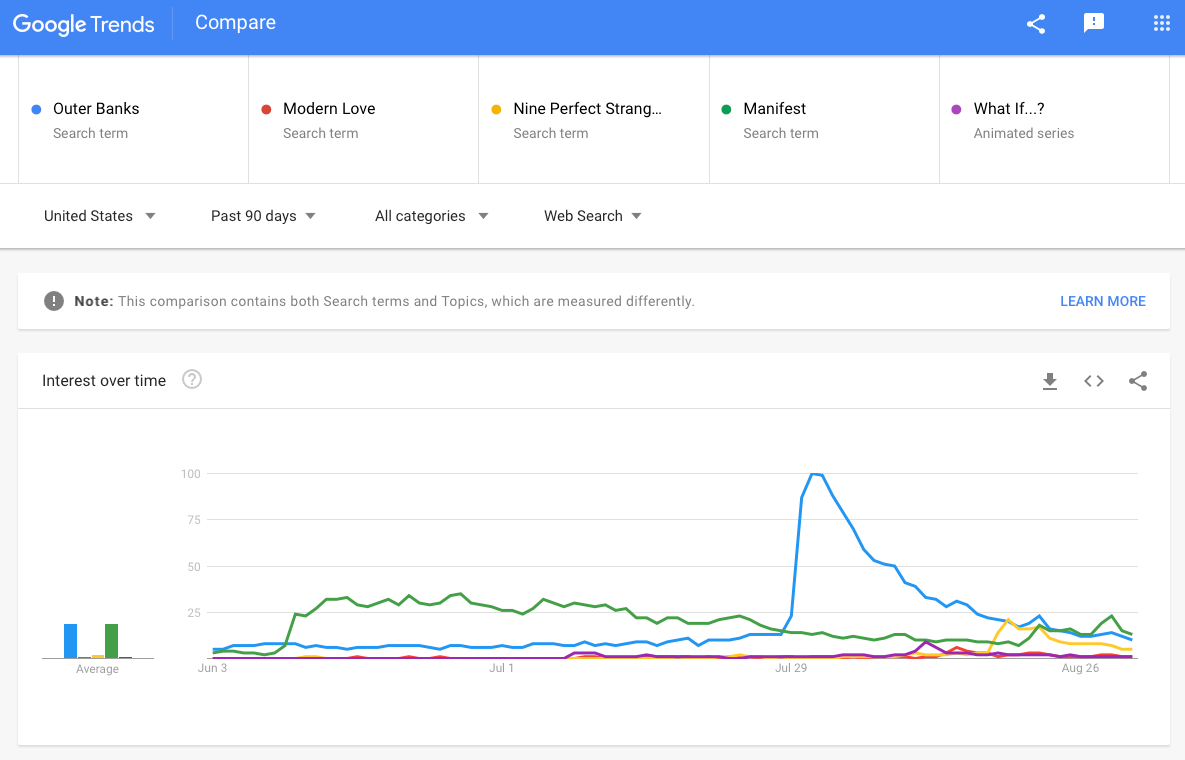Image resolution: width=1185 pixels, height=760 pixels.
Task: Download the Interest over time CSV
Action: click(1050, 382)
